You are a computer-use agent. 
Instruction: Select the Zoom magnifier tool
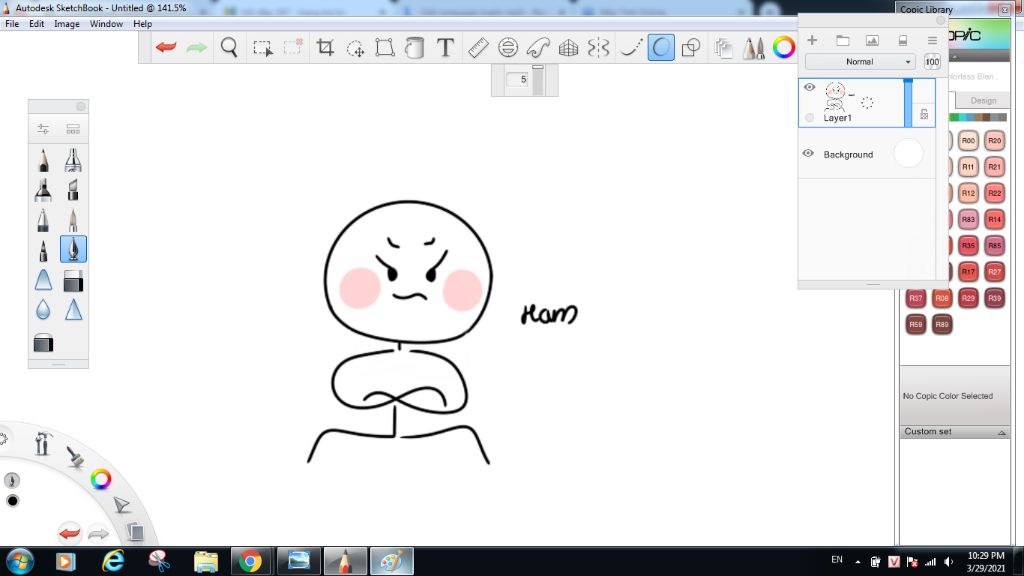coord(229,48)
